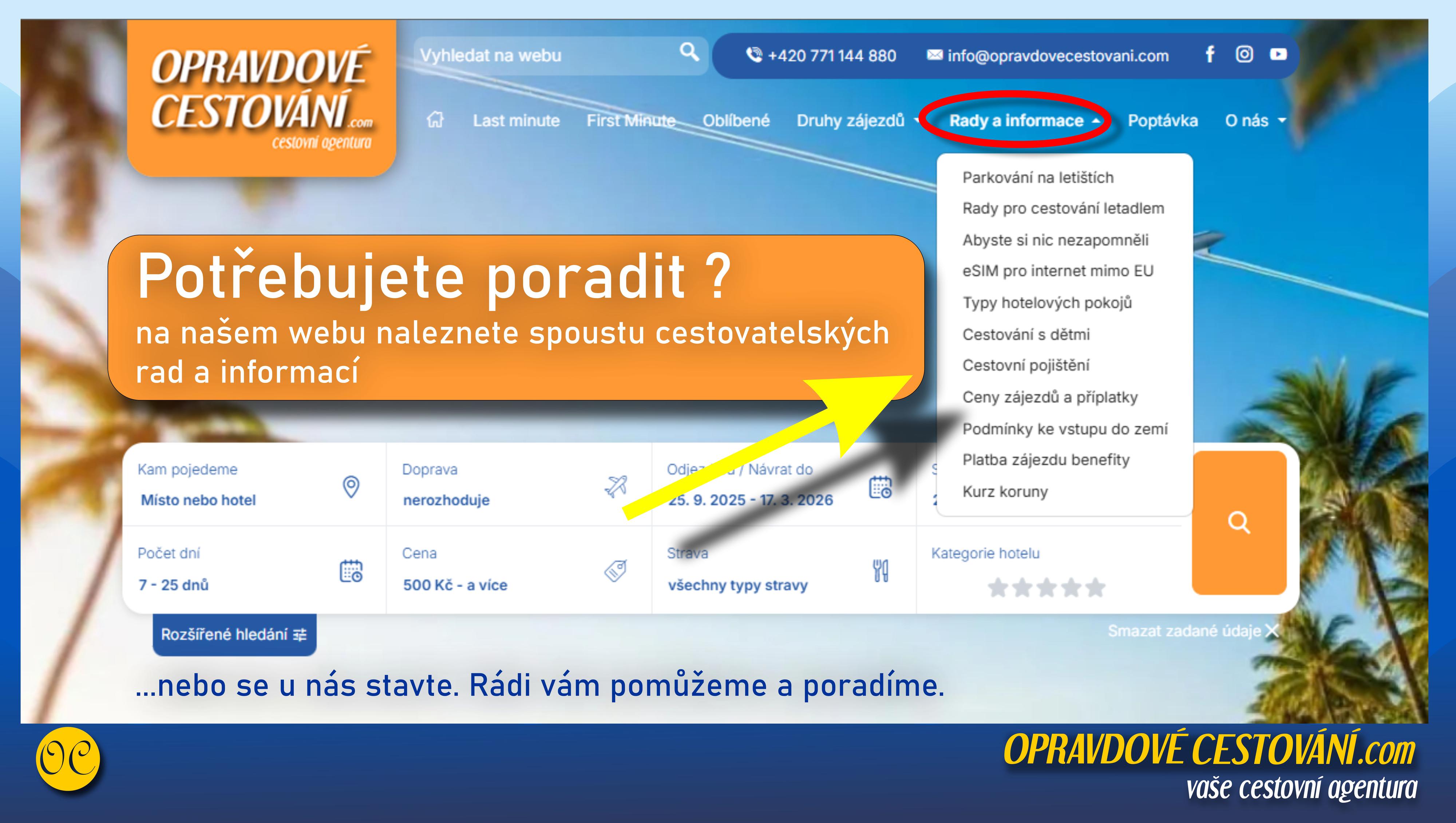Select Abyste si nic nezapomněli entry
1456x823 pixels.
click(1055, 240)
